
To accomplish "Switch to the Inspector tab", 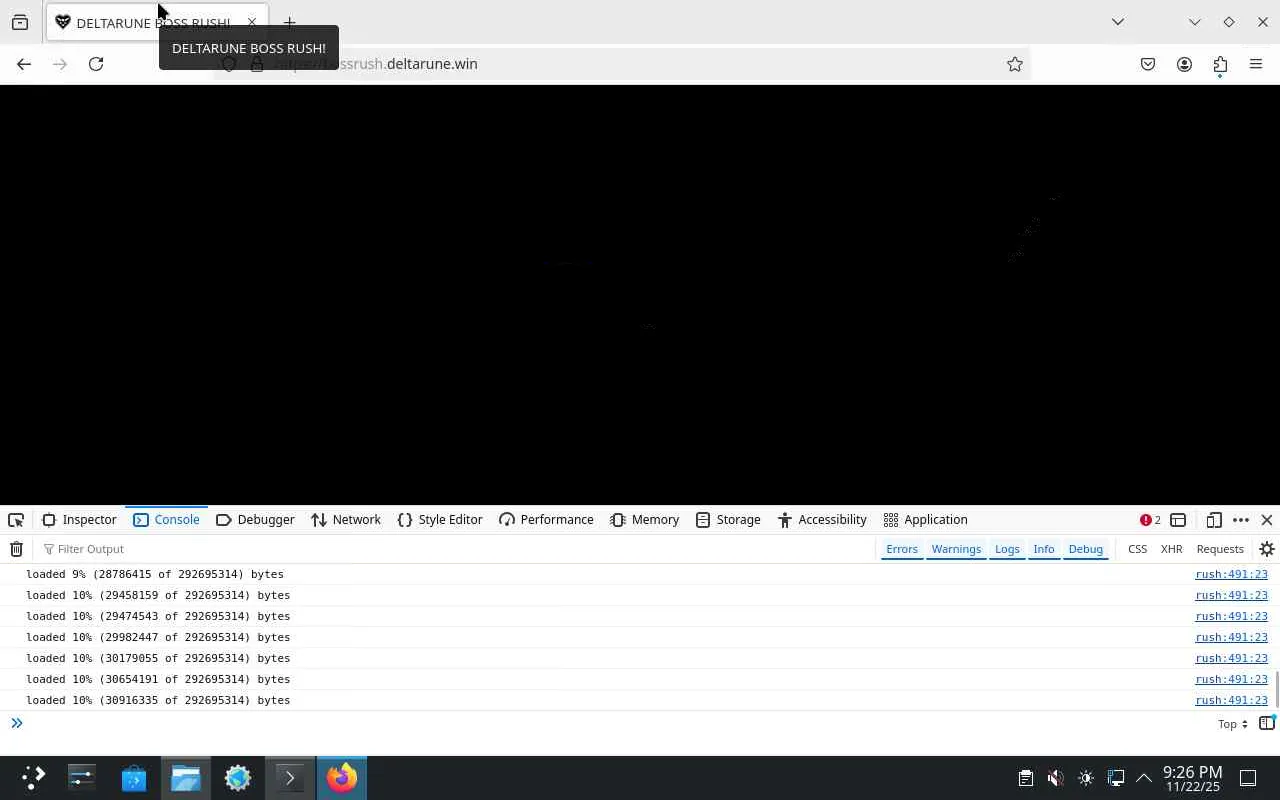I will (80, 520).
